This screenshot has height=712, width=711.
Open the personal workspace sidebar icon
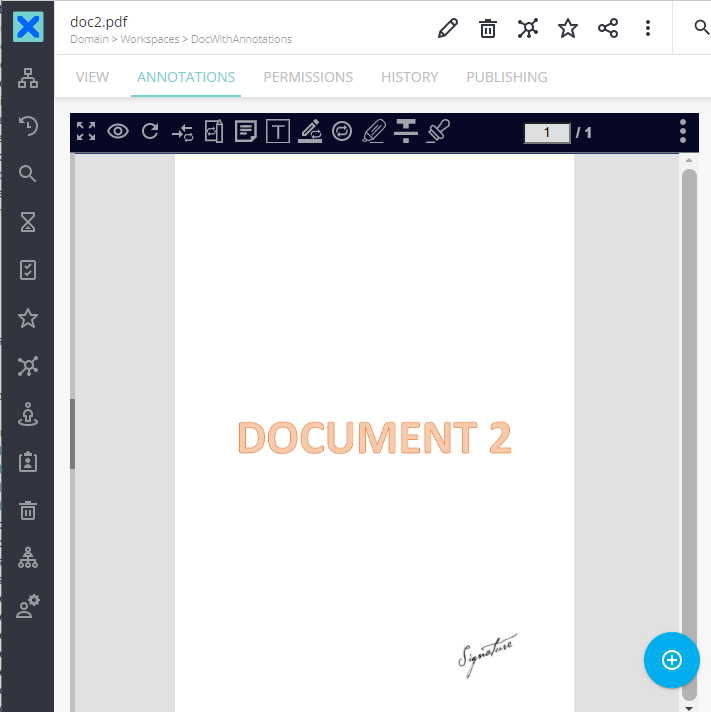tap(28, 414)
